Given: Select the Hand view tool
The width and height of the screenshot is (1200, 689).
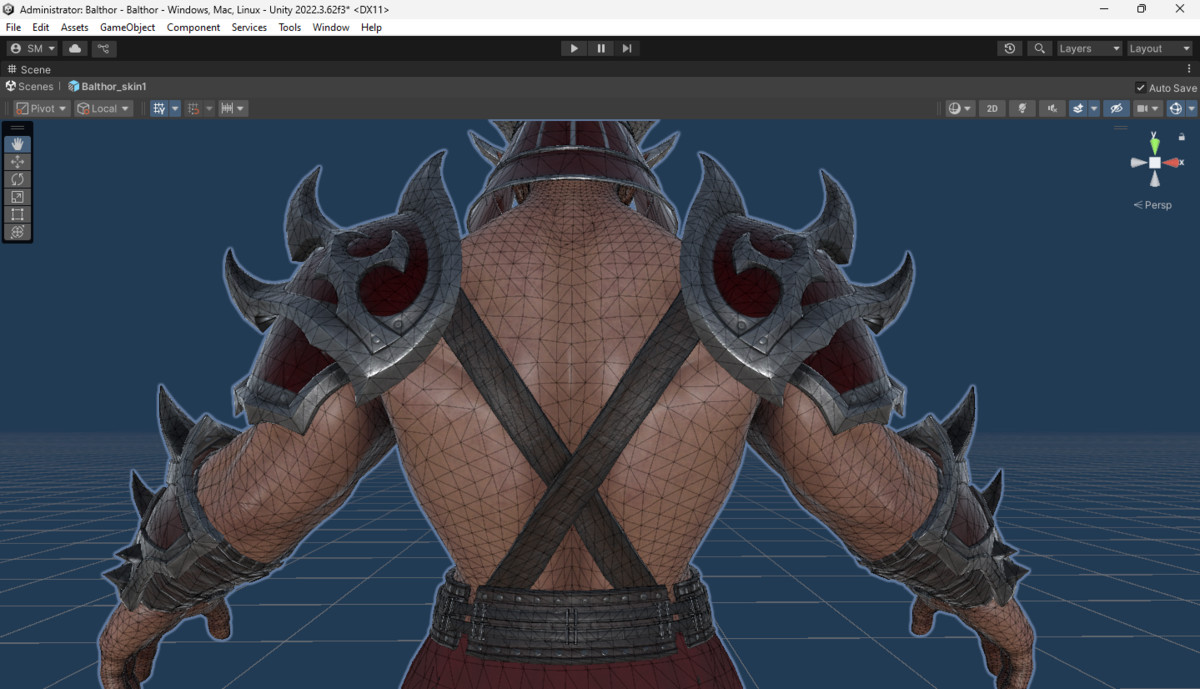Looking at the screenshot, I should [x=17, y=144].
